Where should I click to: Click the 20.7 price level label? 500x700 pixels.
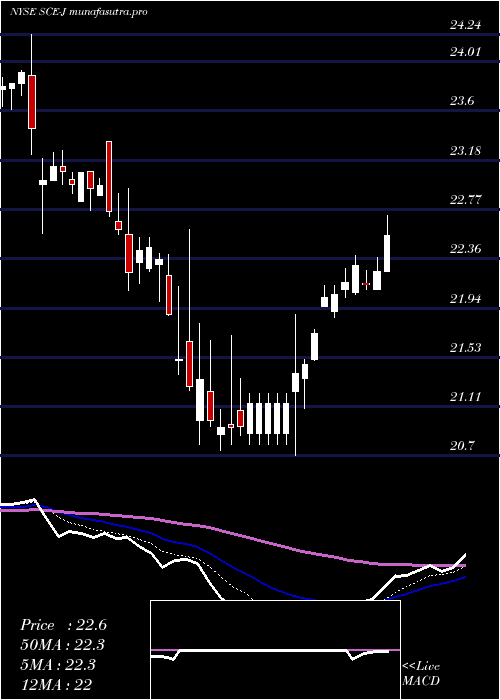pyautogui.click(x=462, y=446)
